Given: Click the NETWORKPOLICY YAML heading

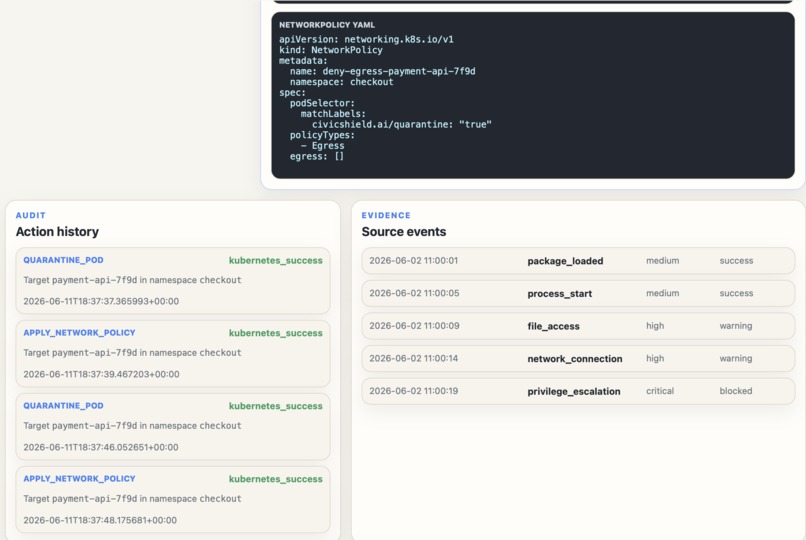Looking at the screenshot, I should pos(327,25).
